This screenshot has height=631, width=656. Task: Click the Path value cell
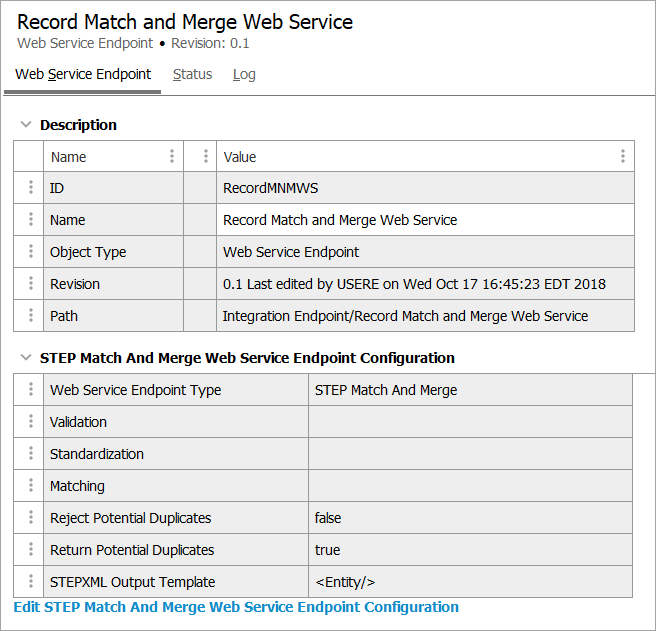pos(426,316)
